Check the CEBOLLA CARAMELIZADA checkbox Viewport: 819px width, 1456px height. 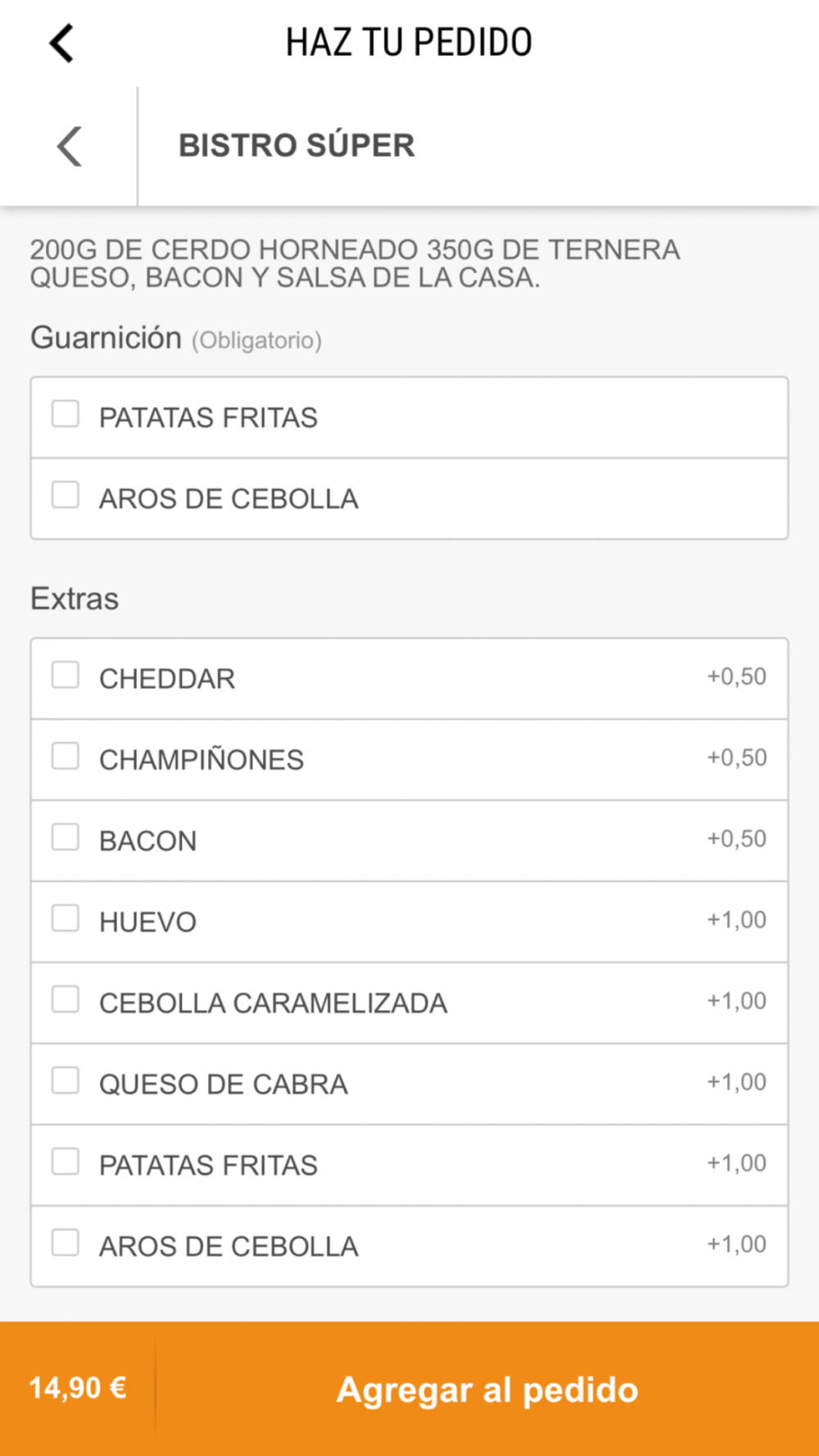[x=66, y=1000]
